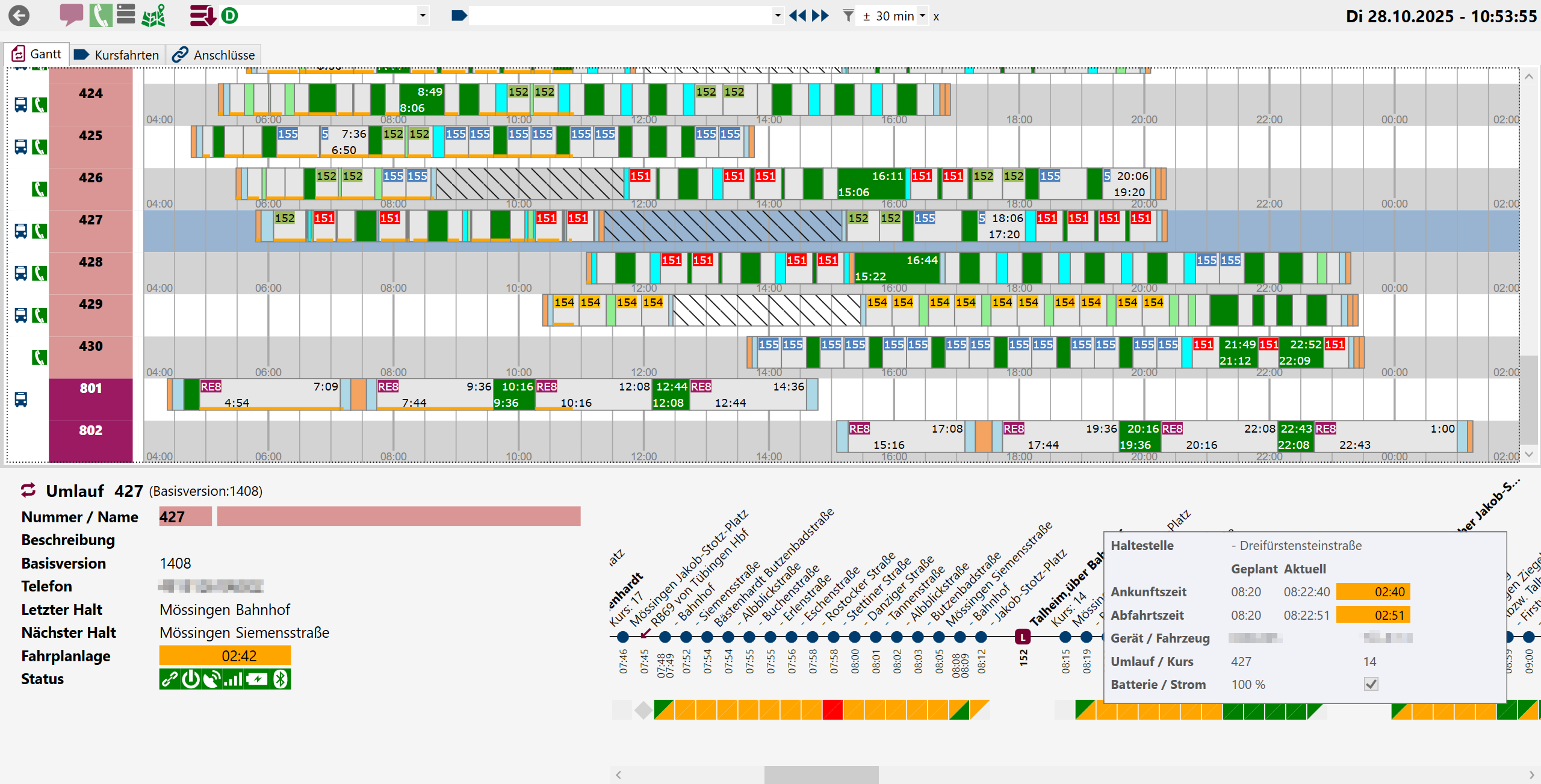Click the fast-forward double arrow icon
The width and height of the screenshot is (1541, 784).
(x=820, y=16)
